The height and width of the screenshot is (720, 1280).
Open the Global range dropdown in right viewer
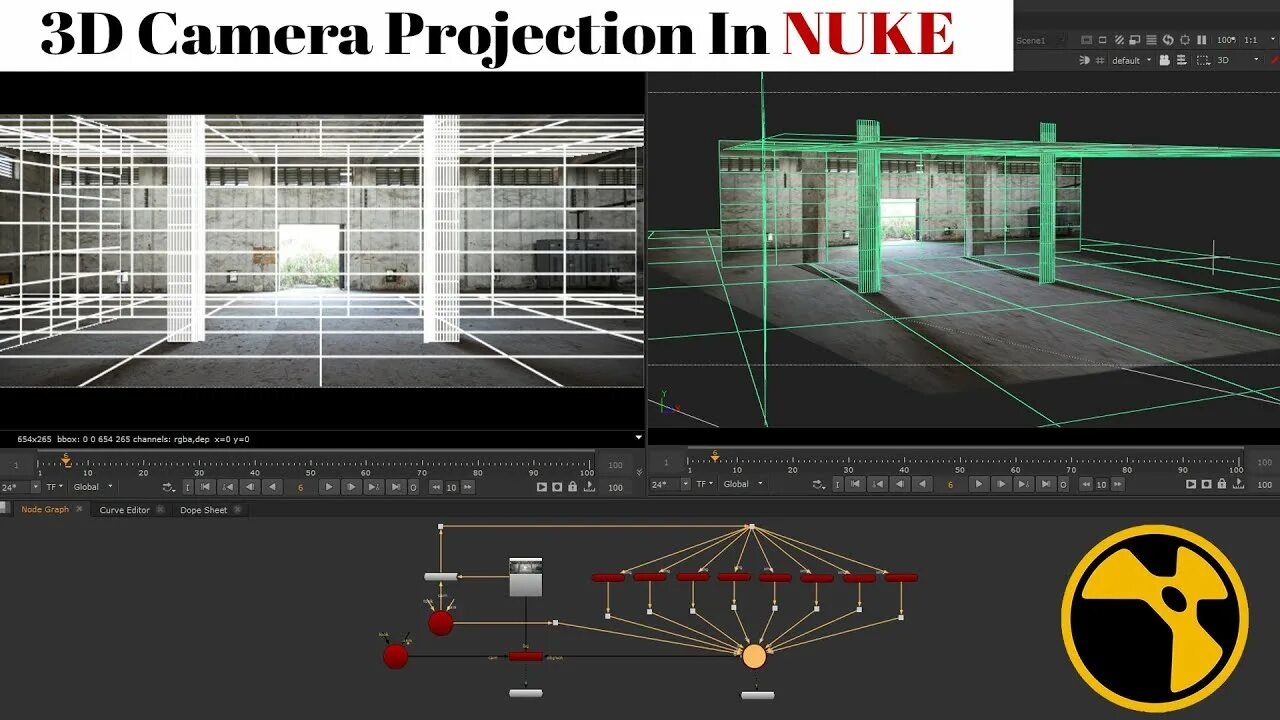coord(742,484)
